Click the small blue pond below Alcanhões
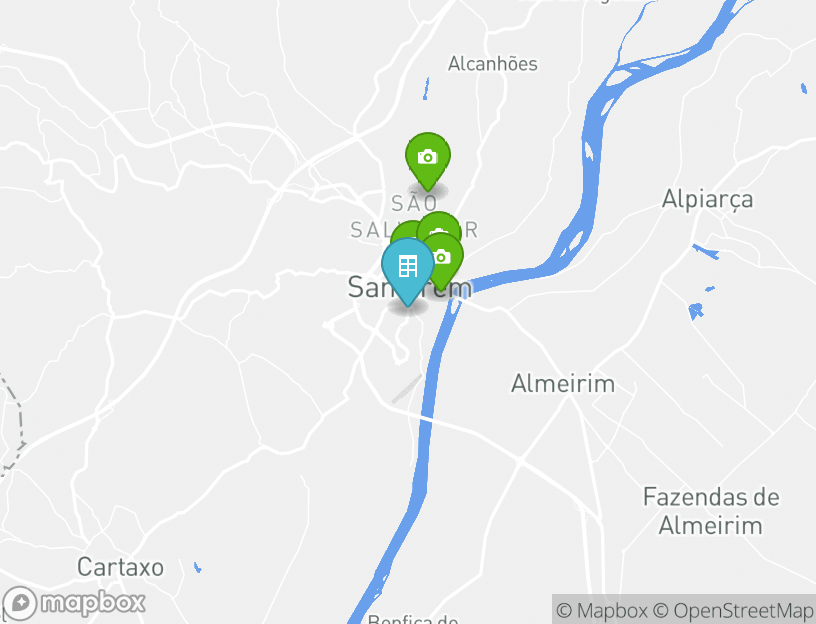The width and height of the screenshot is (816, 624). pos(426,88)
